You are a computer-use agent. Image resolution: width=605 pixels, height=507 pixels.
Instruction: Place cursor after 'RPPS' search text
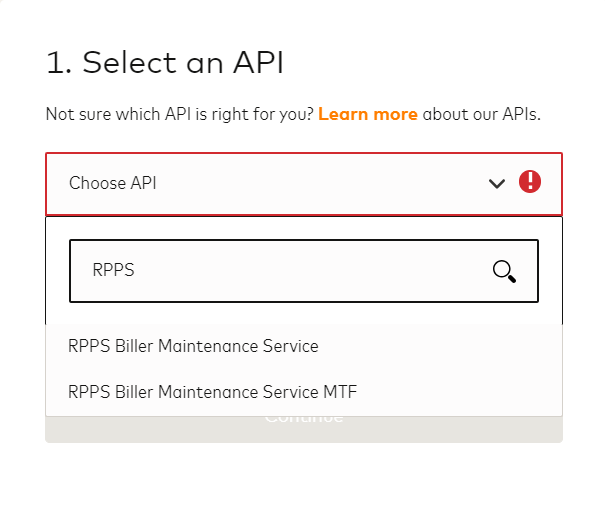point(135,270)
